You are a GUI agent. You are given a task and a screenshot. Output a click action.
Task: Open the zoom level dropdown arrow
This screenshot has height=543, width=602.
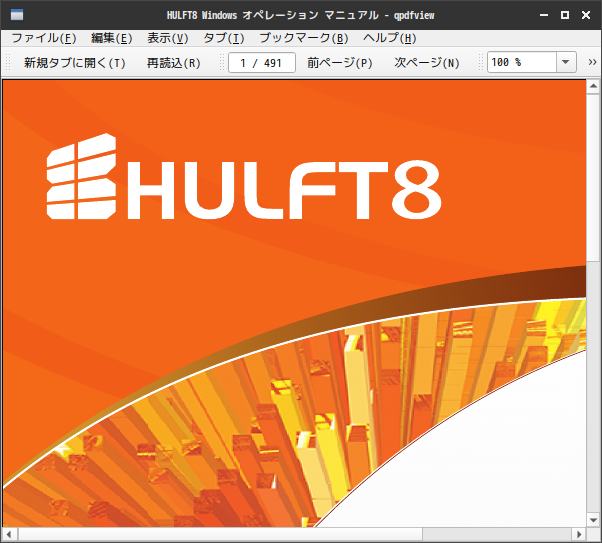click(x=566, y=62)
